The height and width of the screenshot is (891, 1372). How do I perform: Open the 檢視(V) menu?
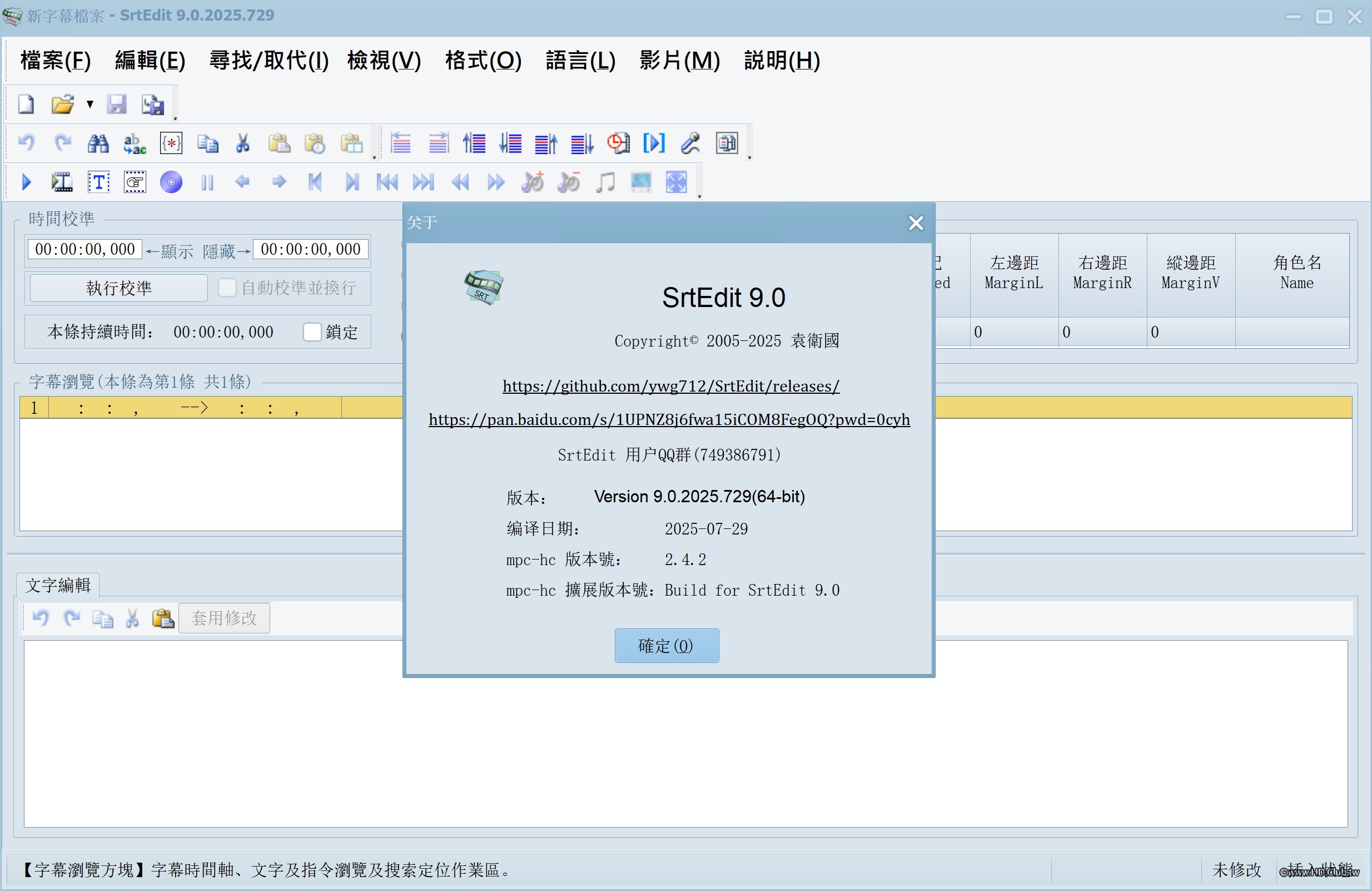[384, 60]
